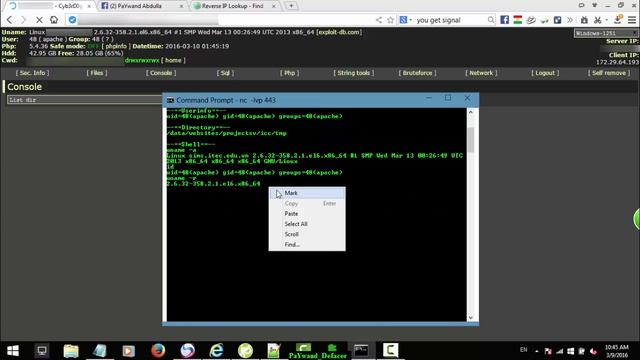The width and height of the screenshot is (640, 360).
Task: Switch to the PaYwand Abdulla Facebook tab
Action: (x=141, y=6)
